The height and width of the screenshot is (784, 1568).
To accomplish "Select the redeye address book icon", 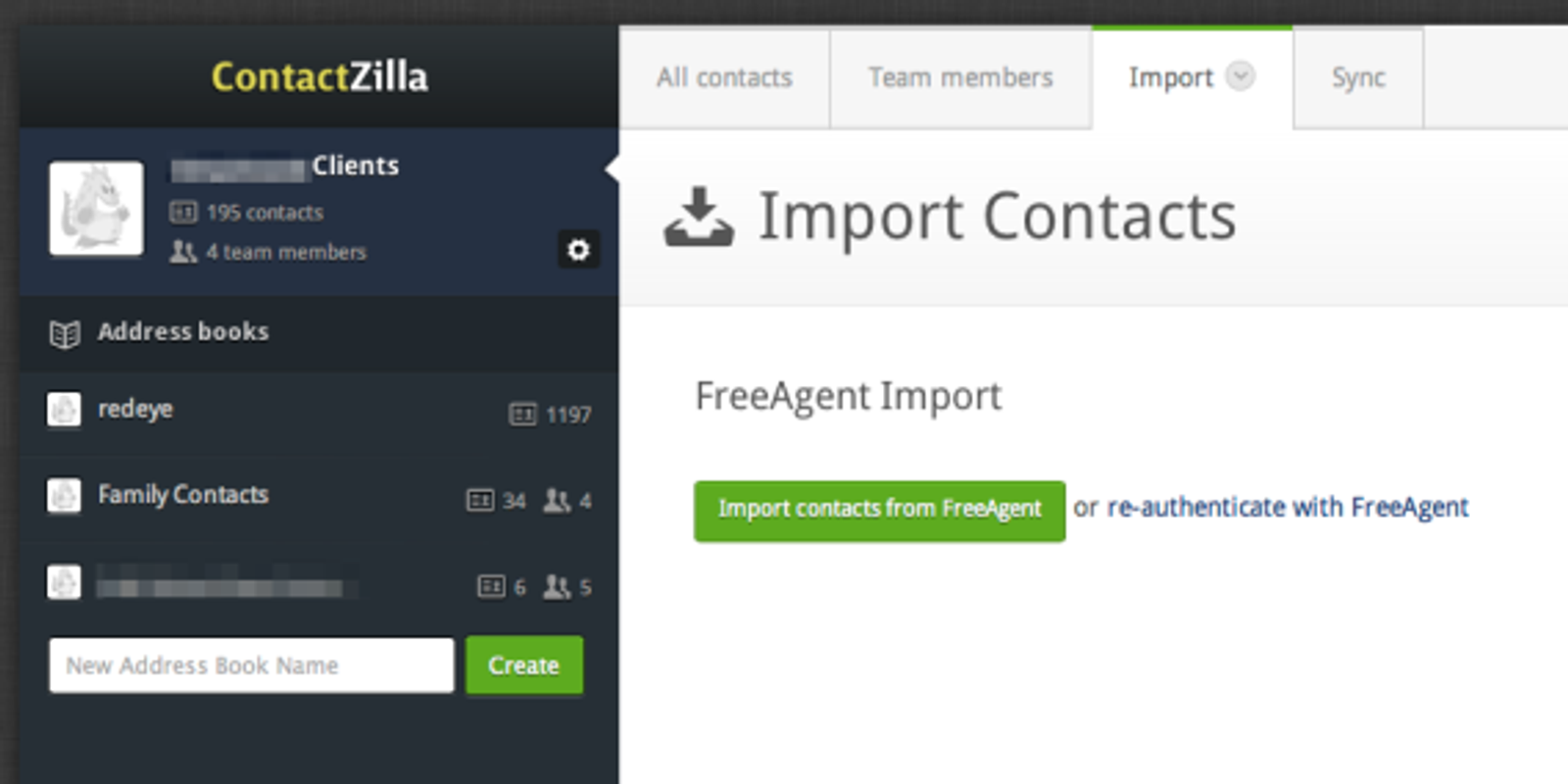I will point(63,411).
